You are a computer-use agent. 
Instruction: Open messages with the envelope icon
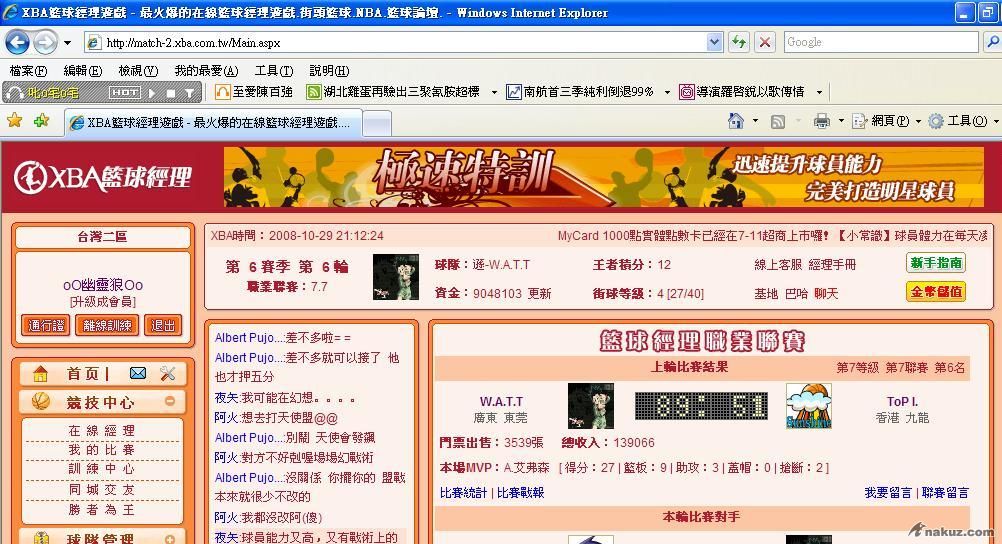137,373
